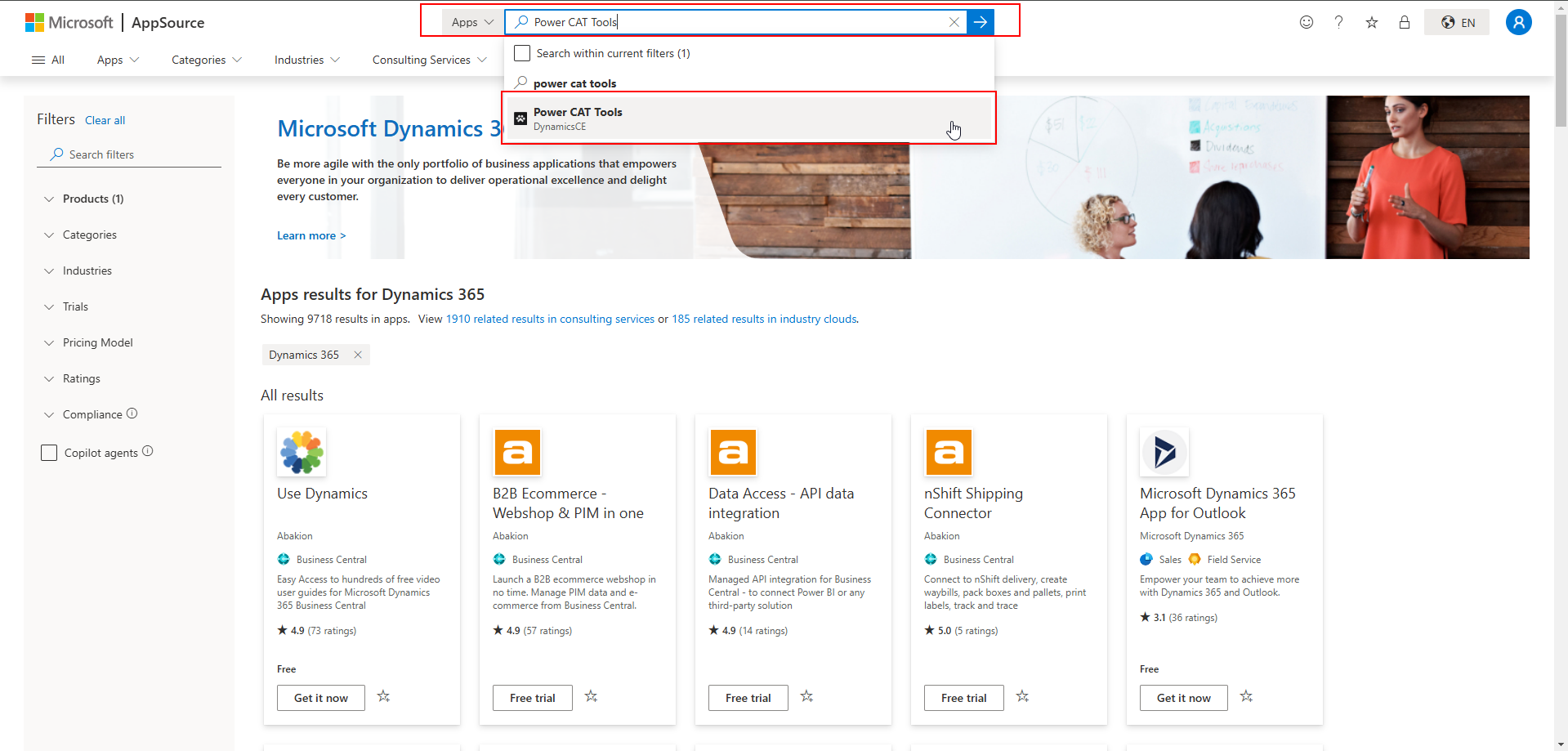
Task: Open the Consulting Services menu
Action: (x=429, y=60)
